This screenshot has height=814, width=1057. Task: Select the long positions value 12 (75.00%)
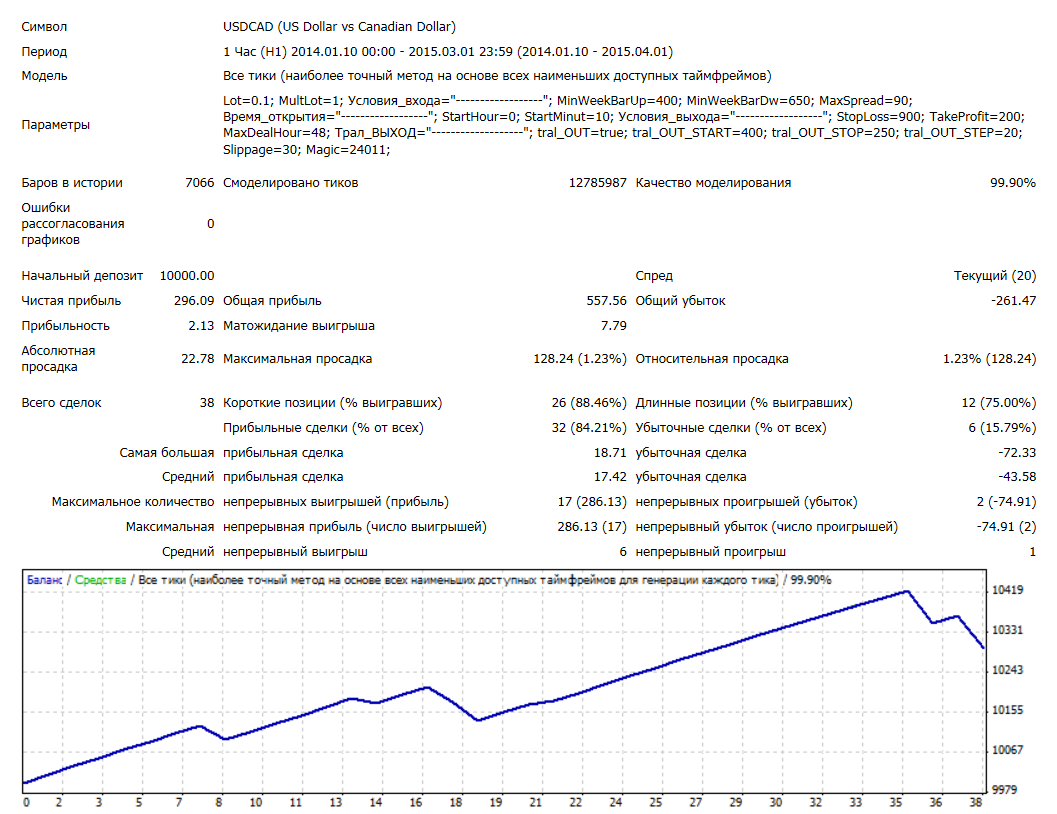[x=998, y=402]
